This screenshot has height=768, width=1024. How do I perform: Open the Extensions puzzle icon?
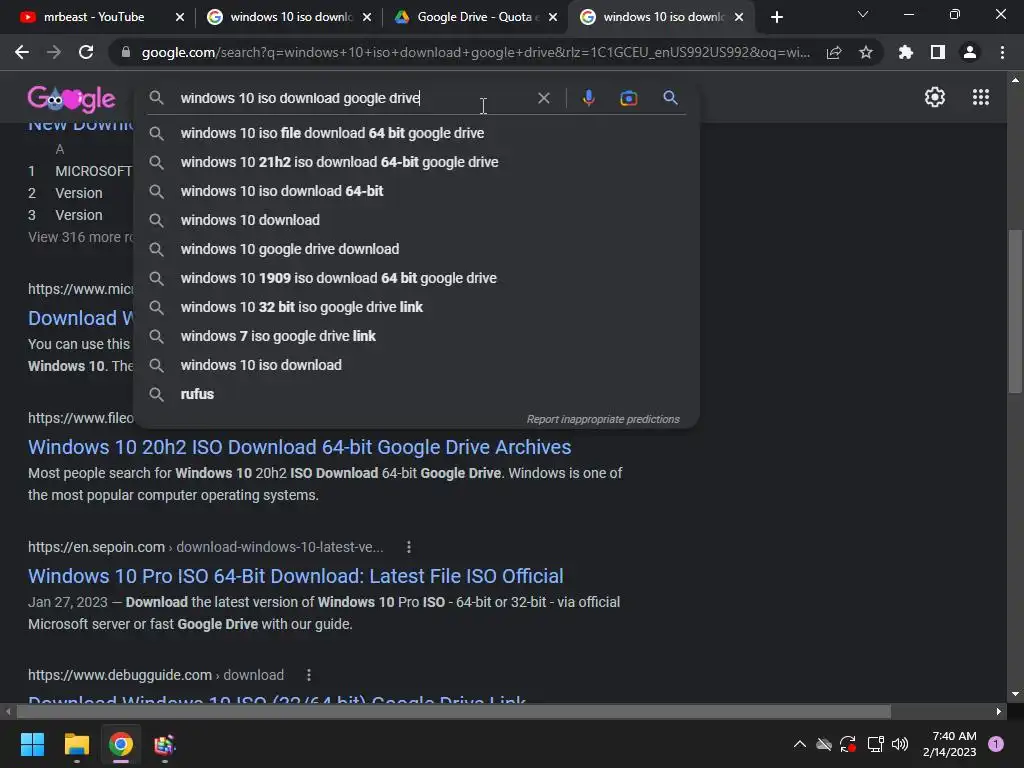(906, 52)
